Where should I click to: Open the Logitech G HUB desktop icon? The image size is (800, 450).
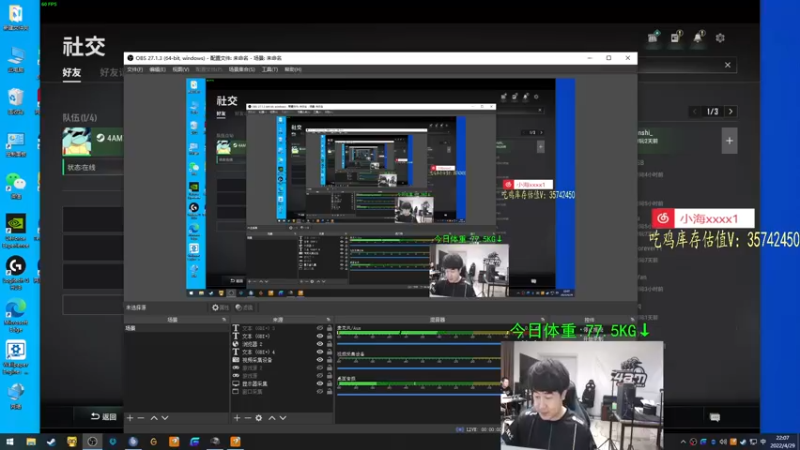[x=16, y=273]
